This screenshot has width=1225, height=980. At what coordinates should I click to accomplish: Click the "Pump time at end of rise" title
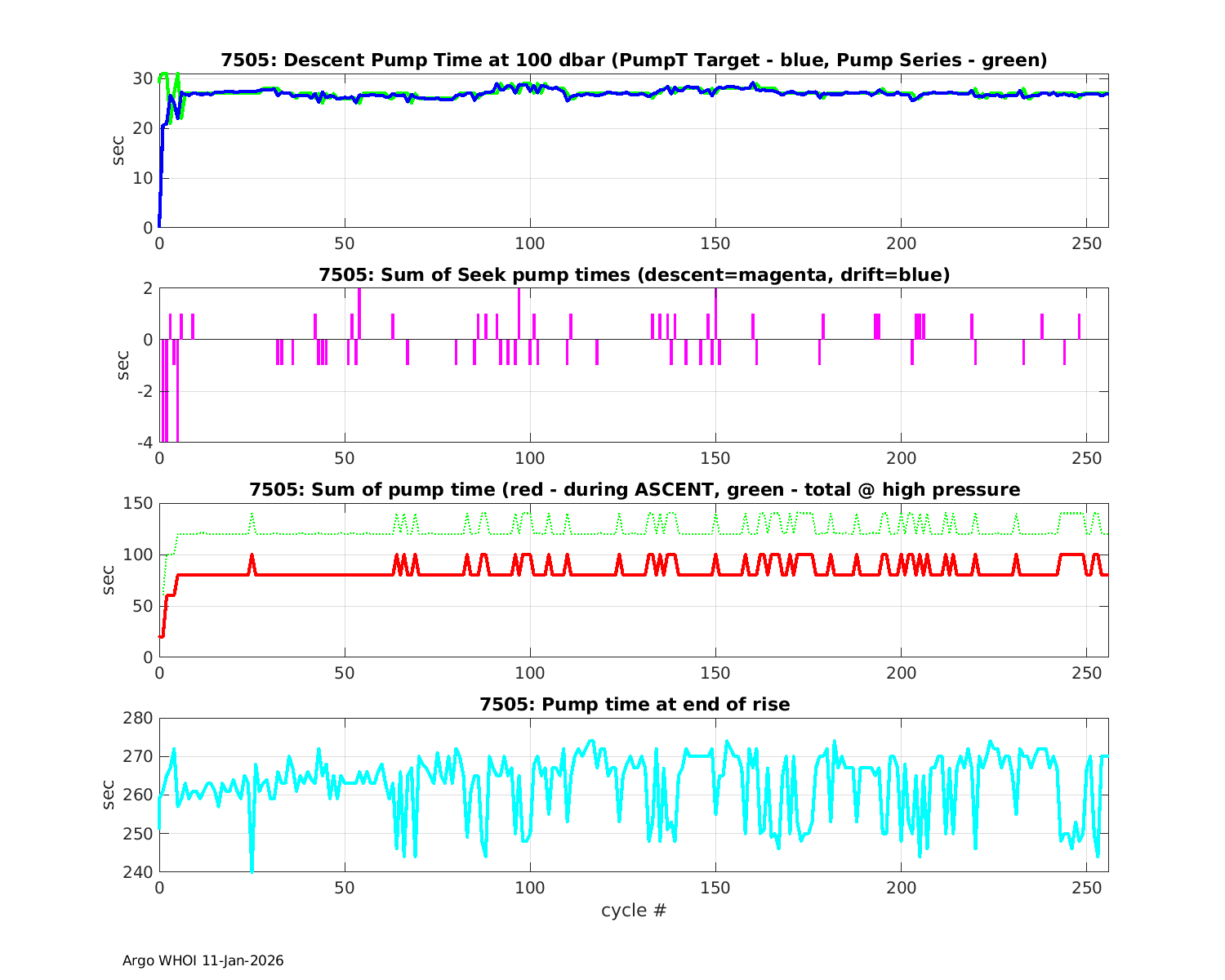(634, 705)
